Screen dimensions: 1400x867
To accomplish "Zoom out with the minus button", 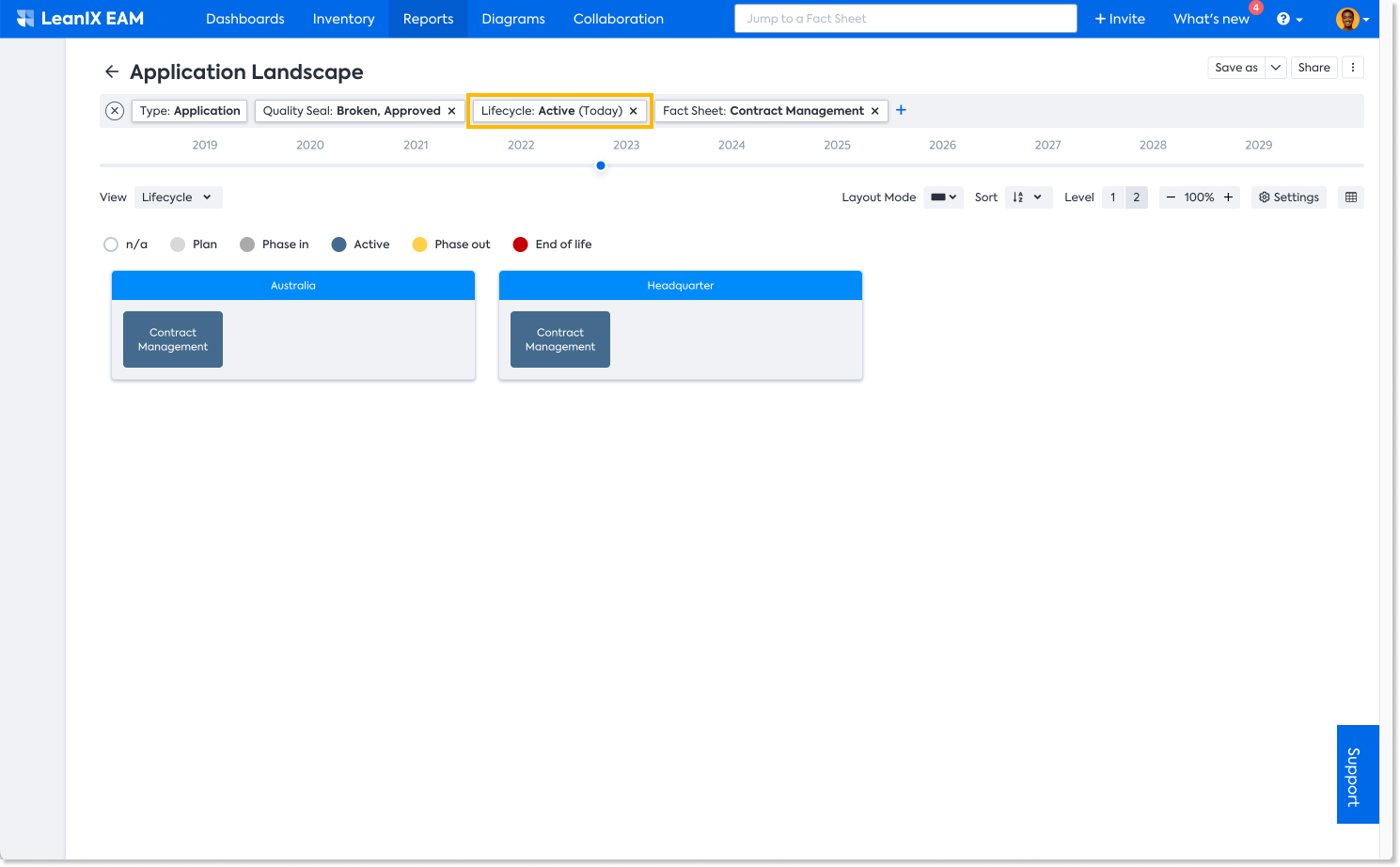I will pyautogui.click(x=1171, y=197).
